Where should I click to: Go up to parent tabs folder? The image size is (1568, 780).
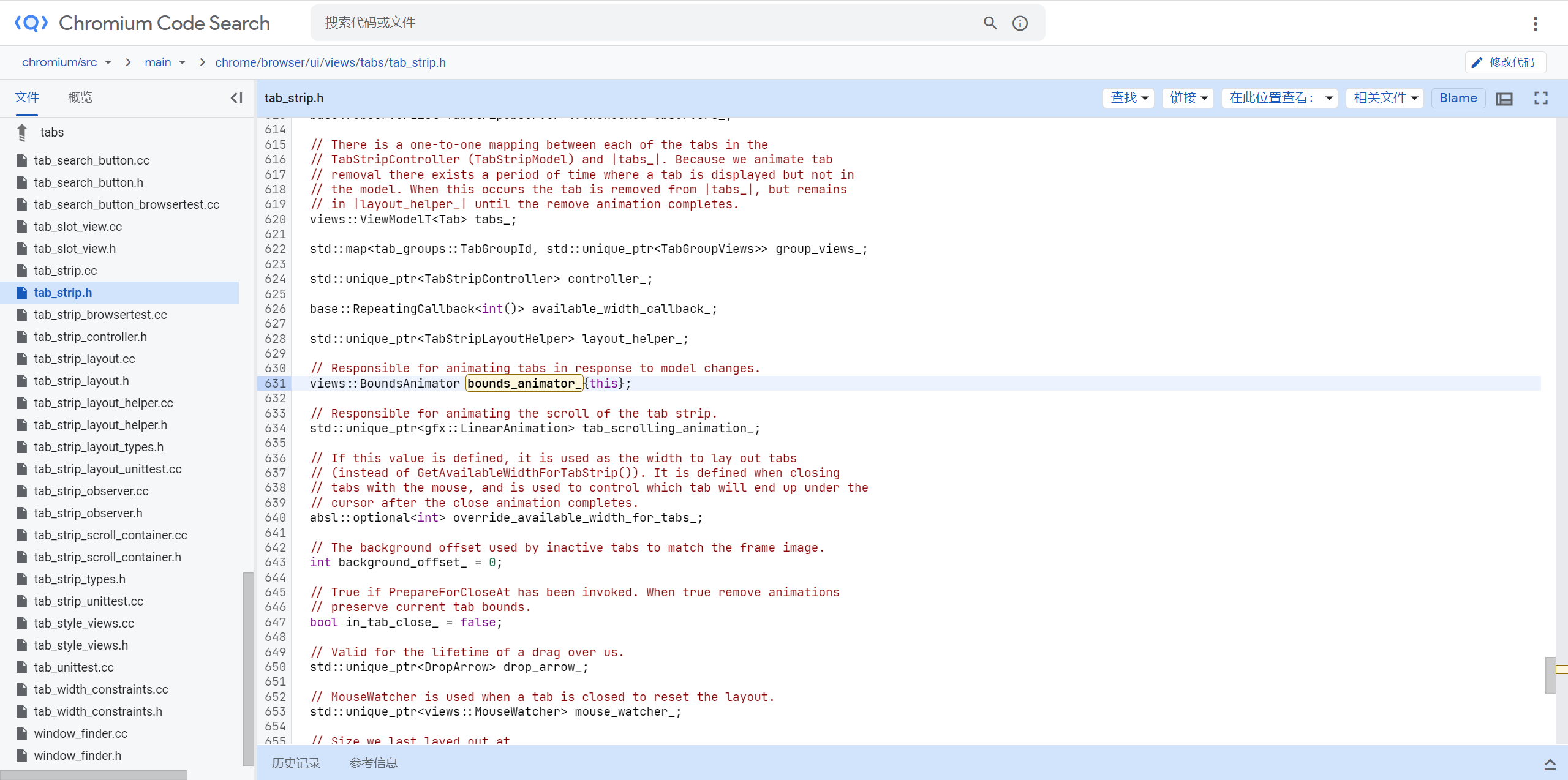click(x=23, y=132)
